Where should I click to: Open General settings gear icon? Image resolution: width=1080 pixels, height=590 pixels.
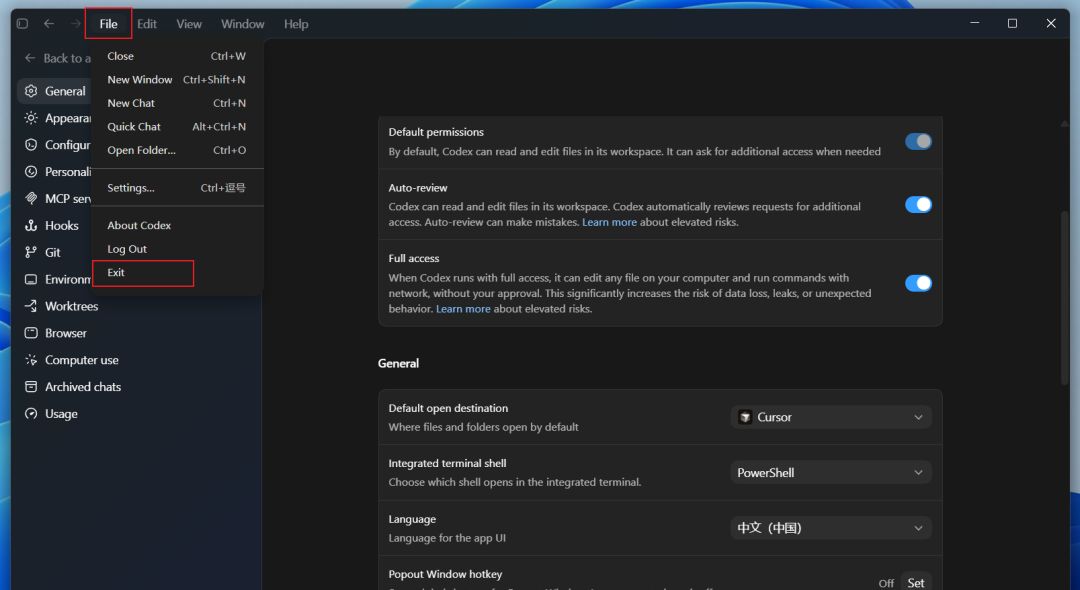click(31, 91)
